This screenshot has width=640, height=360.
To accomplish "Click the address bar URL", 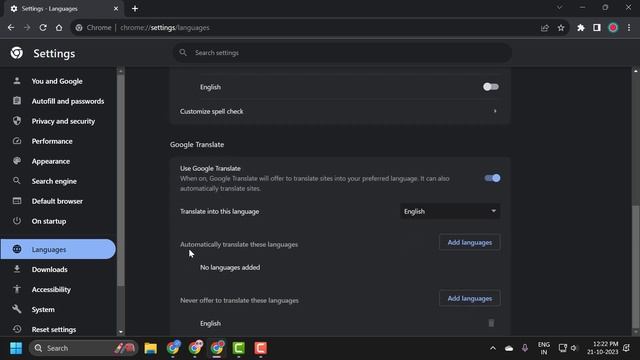I will coord(164,28).
